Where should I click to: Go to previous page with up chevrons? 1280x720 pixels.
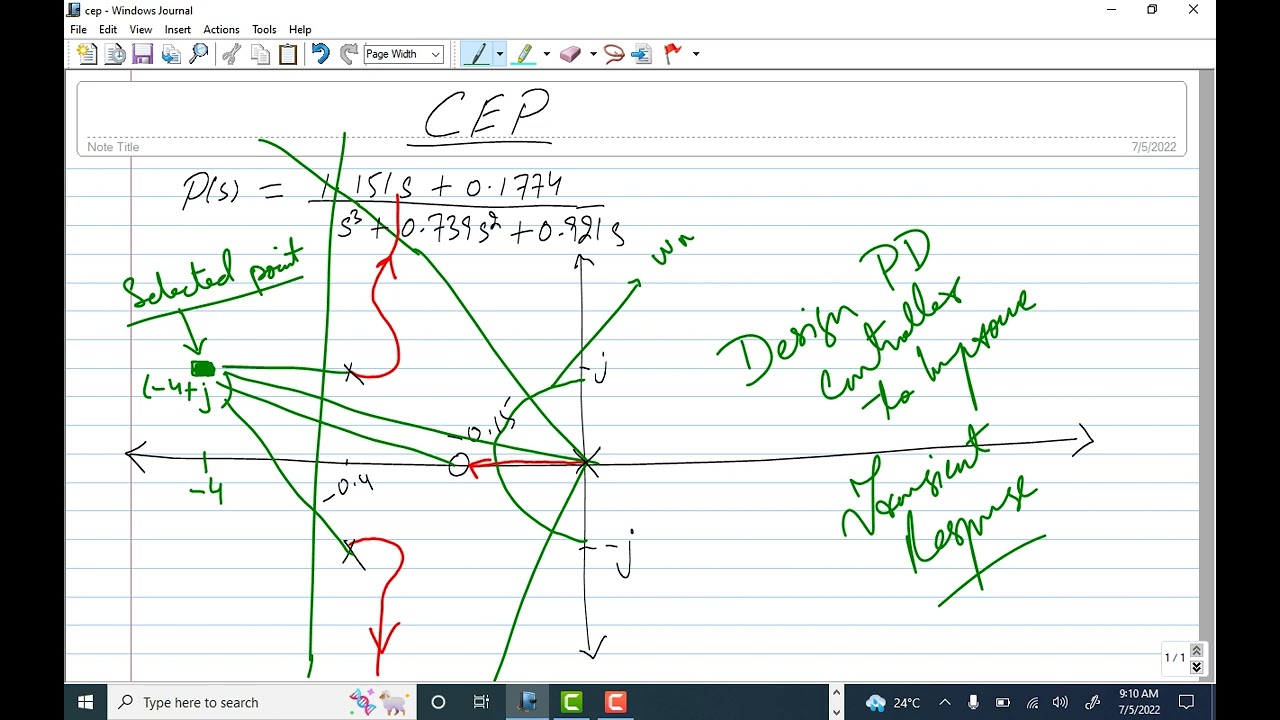1196,650
